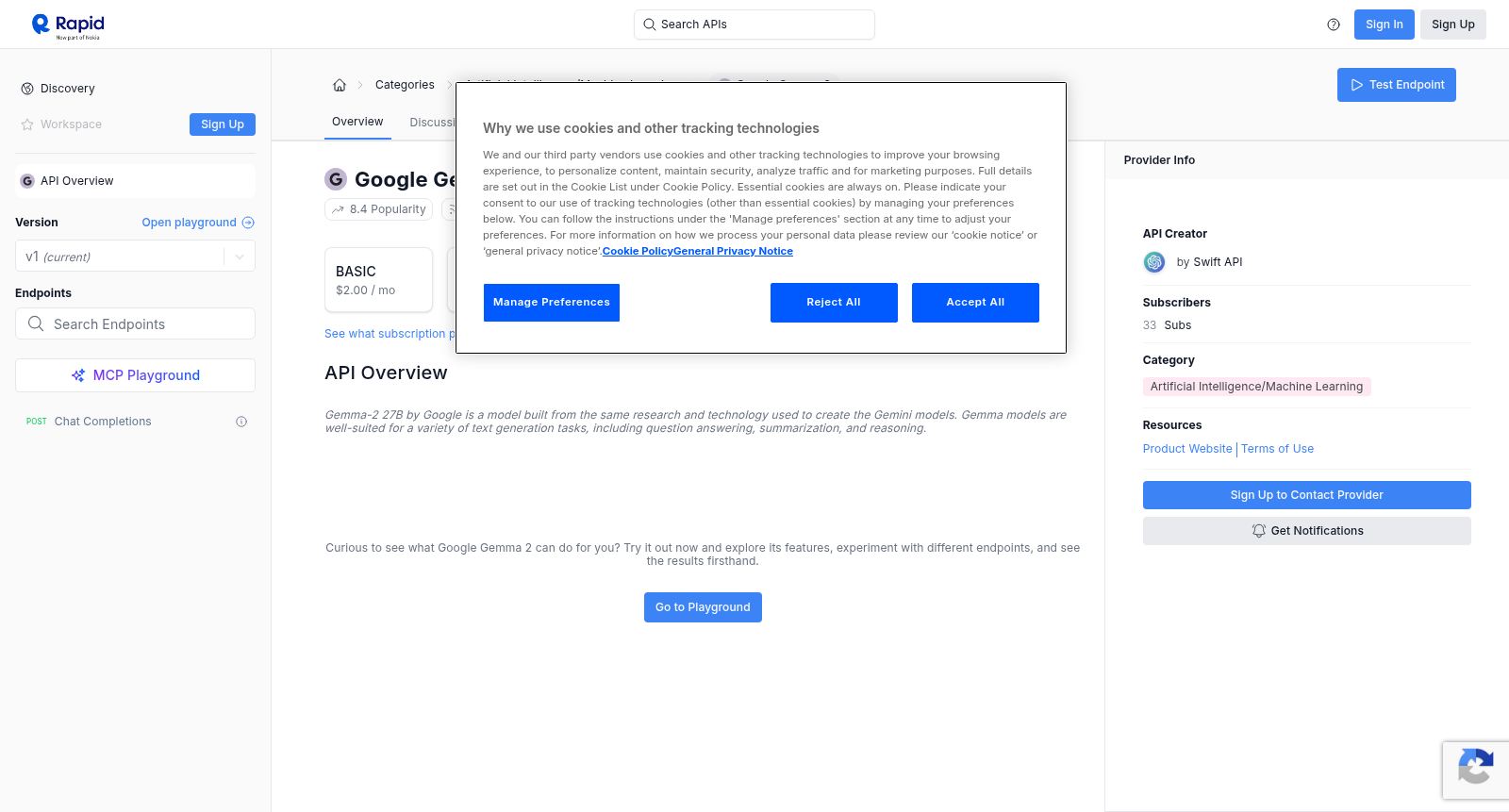
Task: Click the search magnifier in the top bar
Action: [649, 25]
